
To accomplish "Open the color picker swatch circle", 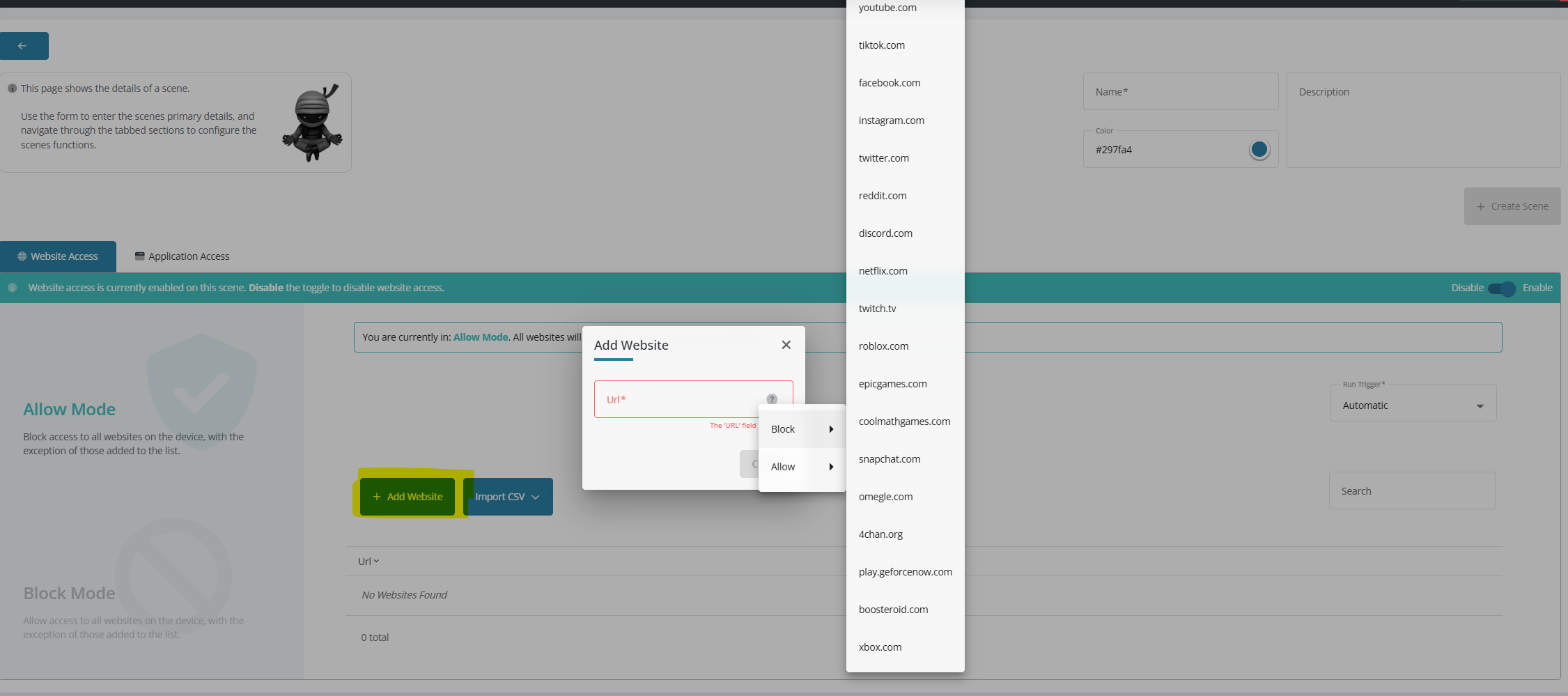I will pos(1259,149).
